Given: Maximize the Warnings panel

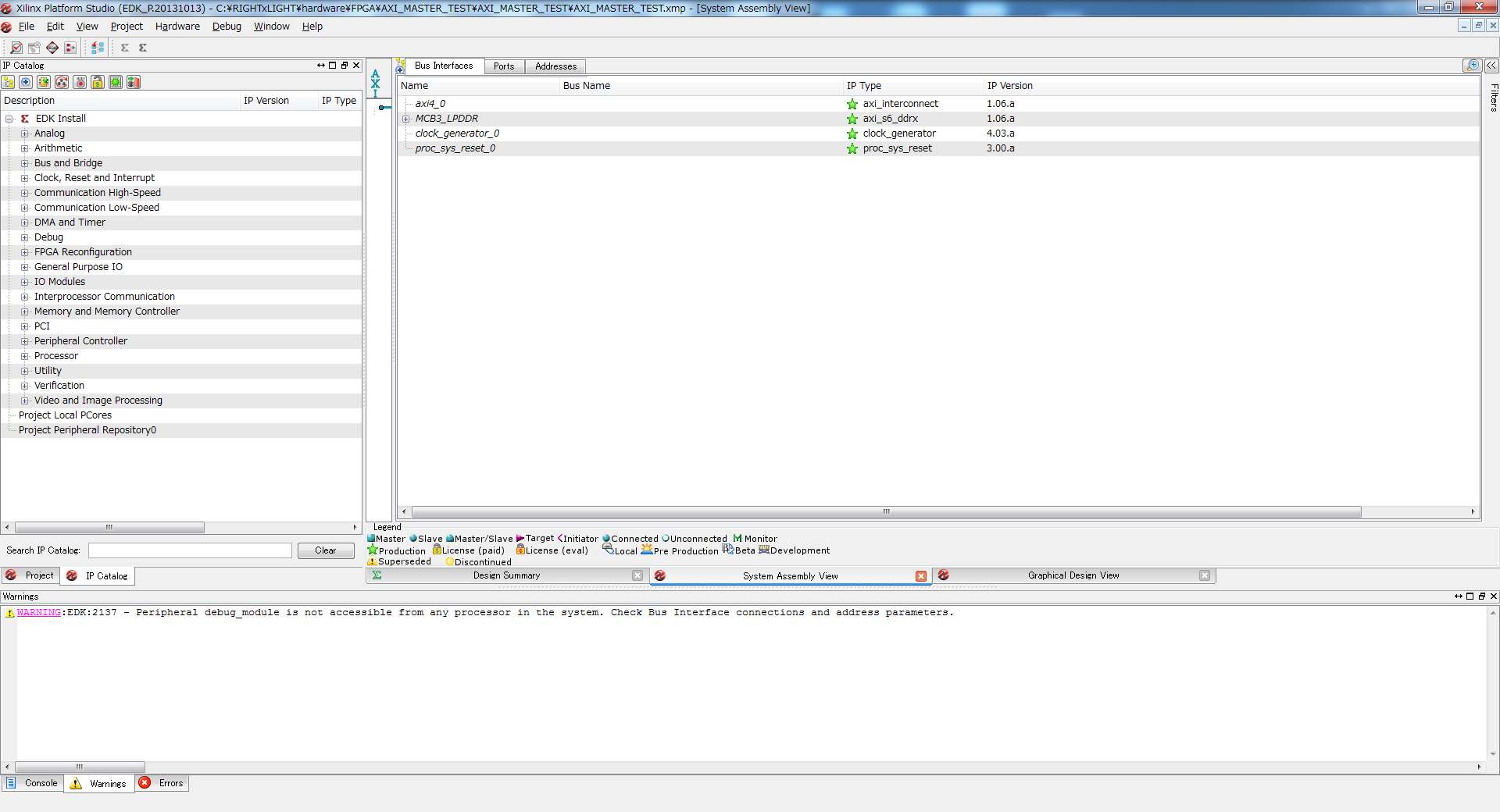Looking at the screenshot, I should (x=1470, y=597).
